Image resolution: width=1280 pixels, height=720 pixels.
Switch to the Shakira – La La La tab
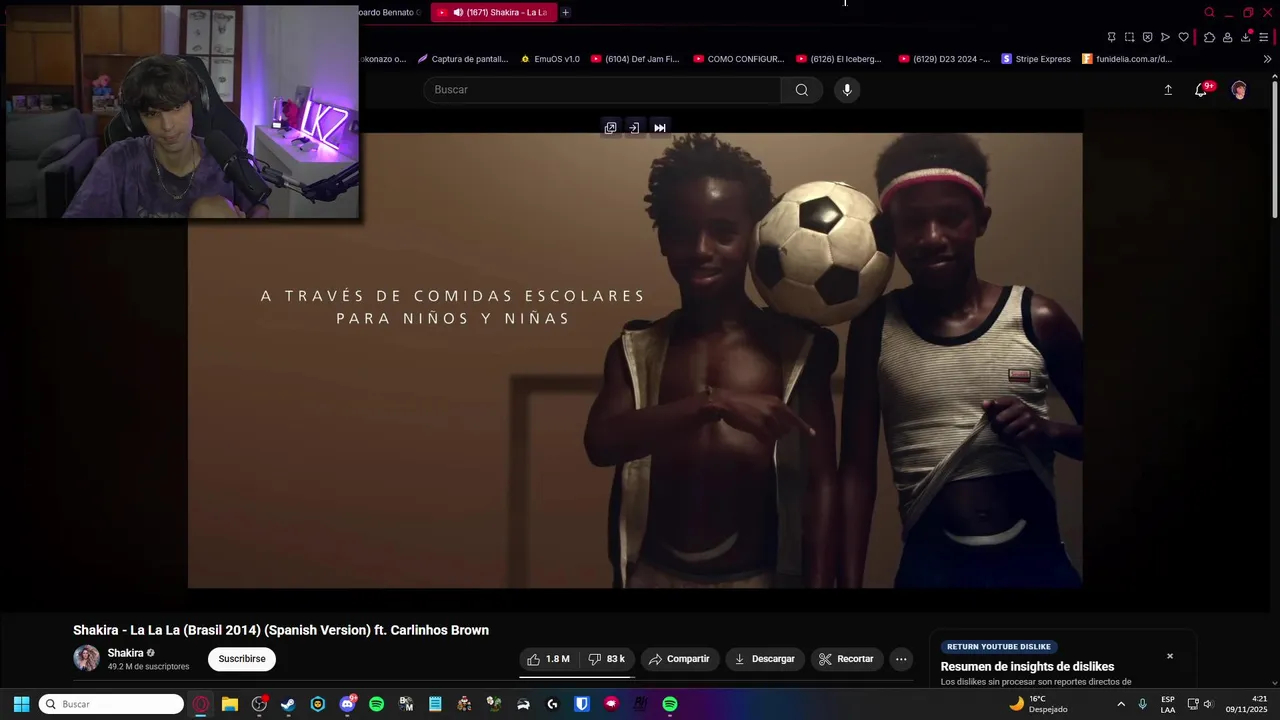(x=494, y=12)
